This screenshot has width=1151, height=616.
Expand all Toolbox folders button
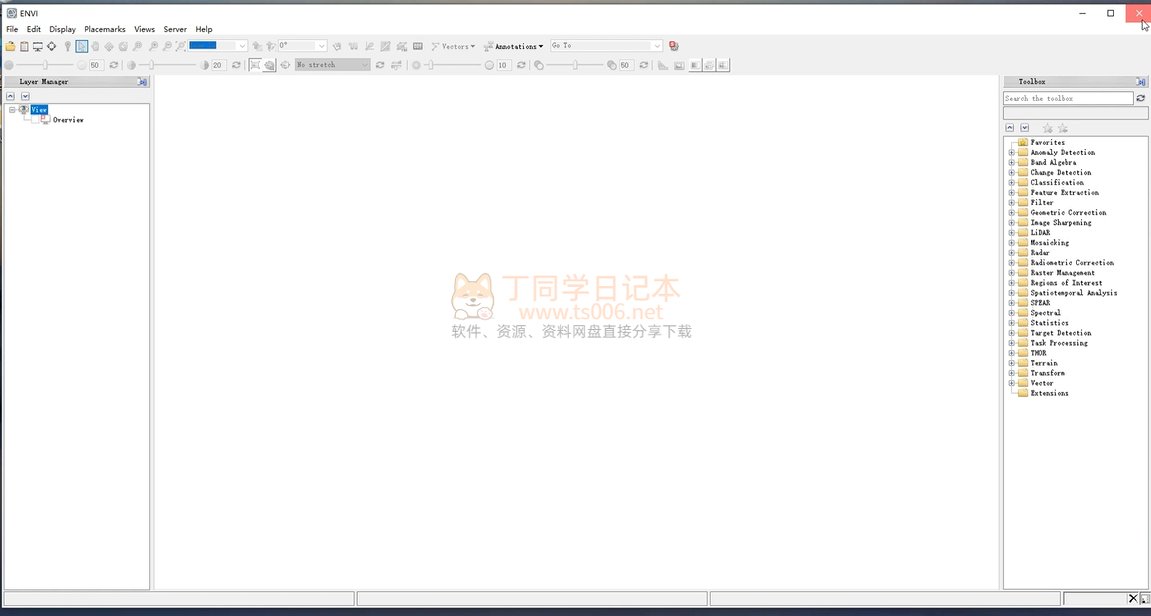pos(1025,128)
